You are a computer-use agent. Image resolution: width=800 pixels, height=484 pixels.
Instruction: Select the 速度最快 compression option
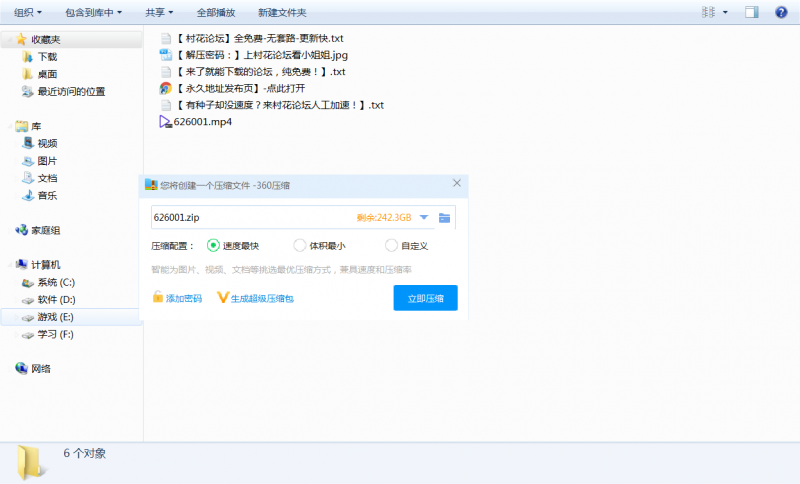[213, 245]
